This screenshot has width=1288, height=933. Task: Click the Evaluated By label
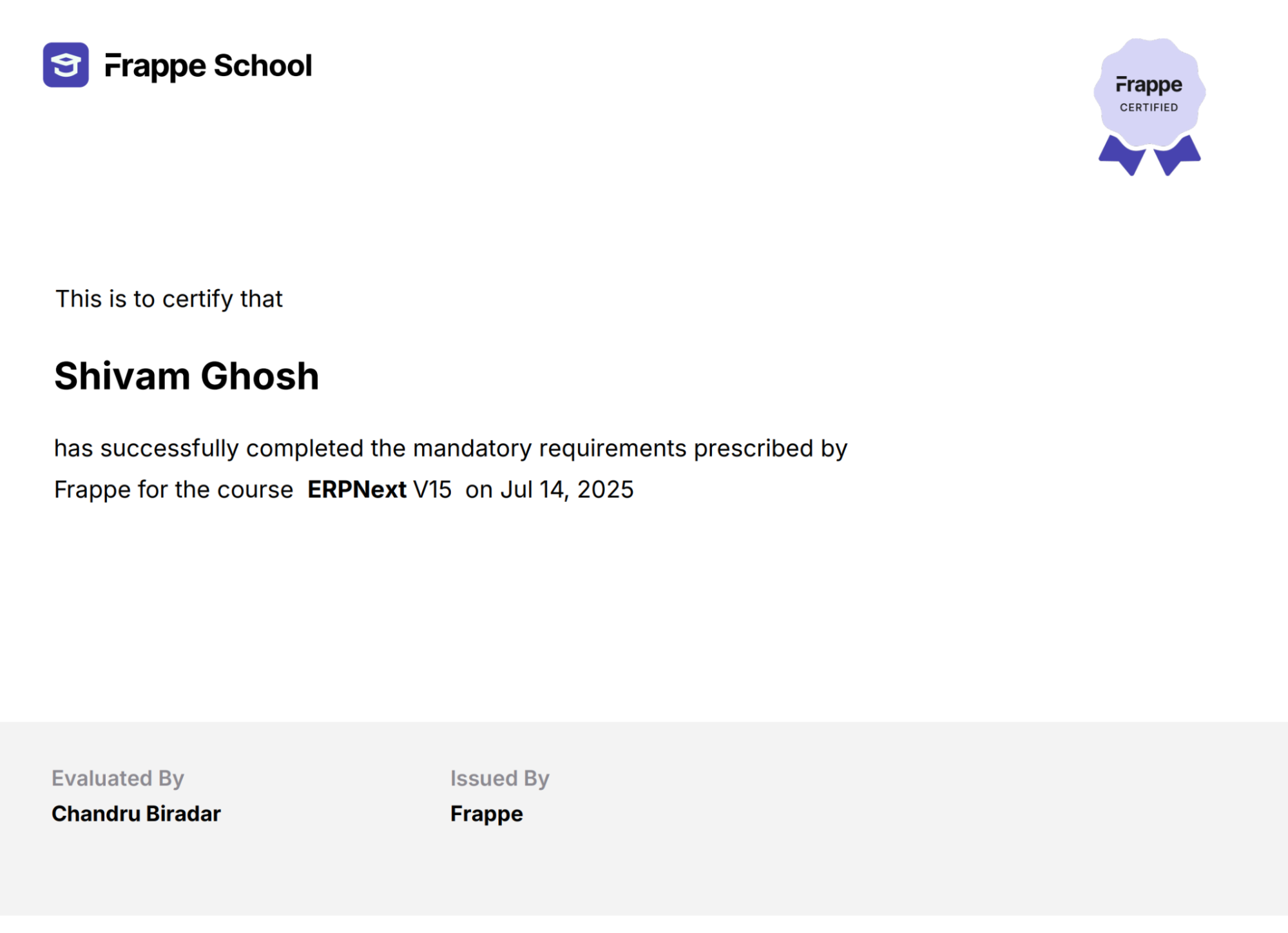(118, 779)
